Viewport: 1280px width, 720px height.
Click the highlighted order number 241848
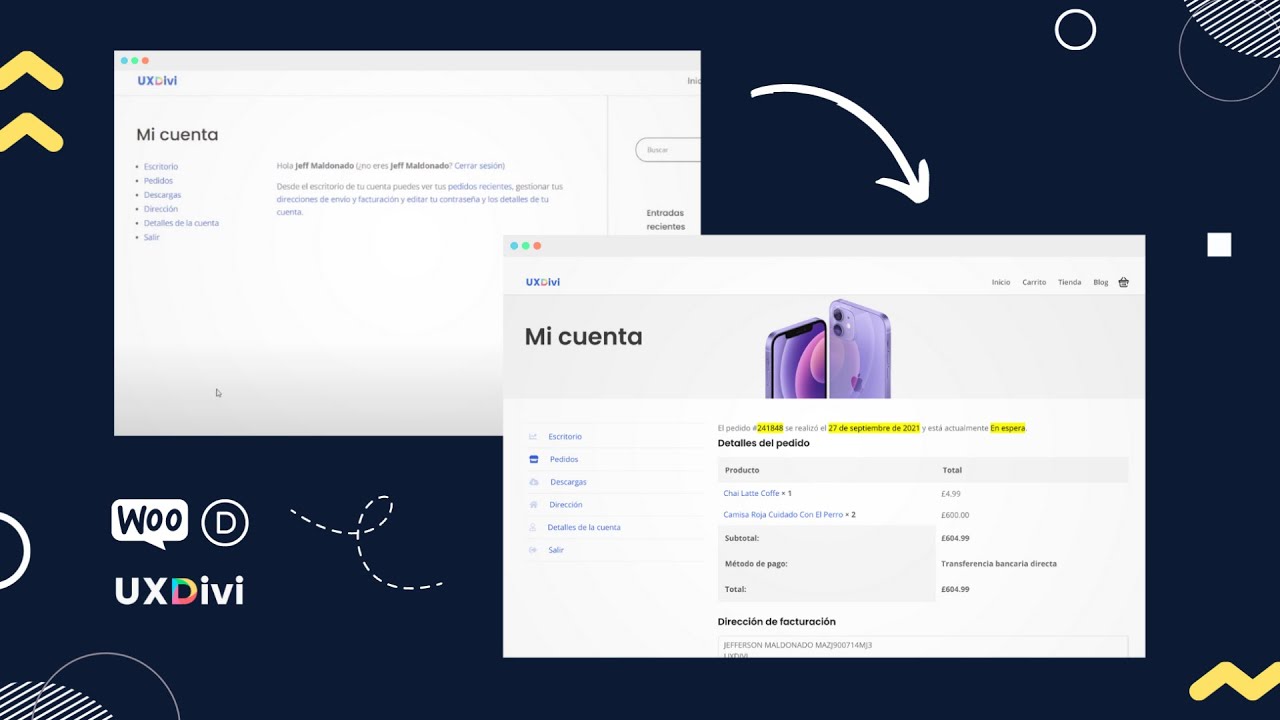(x=770, y=428)
